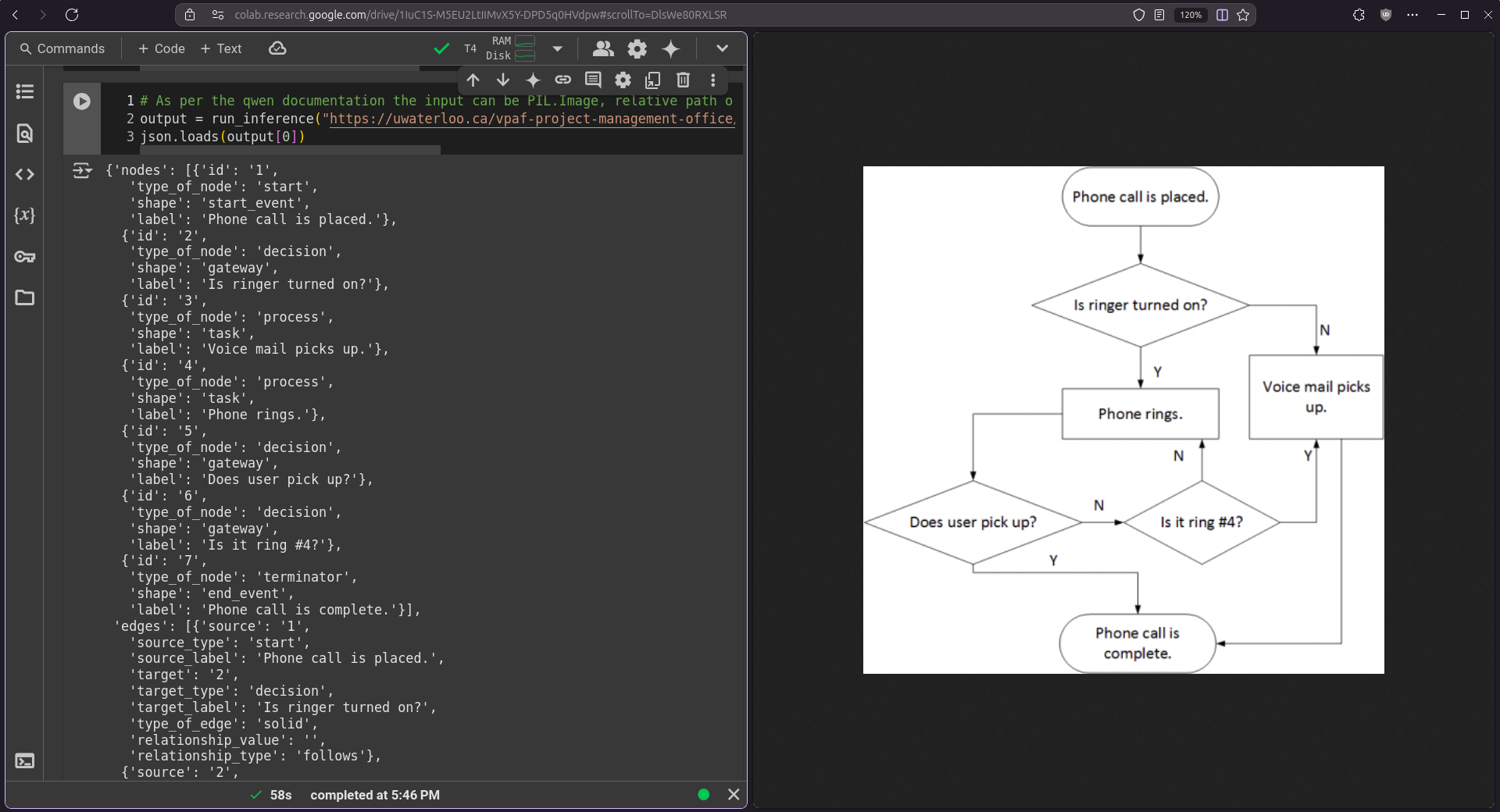
Task: Open Colab settings gear in top toolbar
Action: click(637, 48)
